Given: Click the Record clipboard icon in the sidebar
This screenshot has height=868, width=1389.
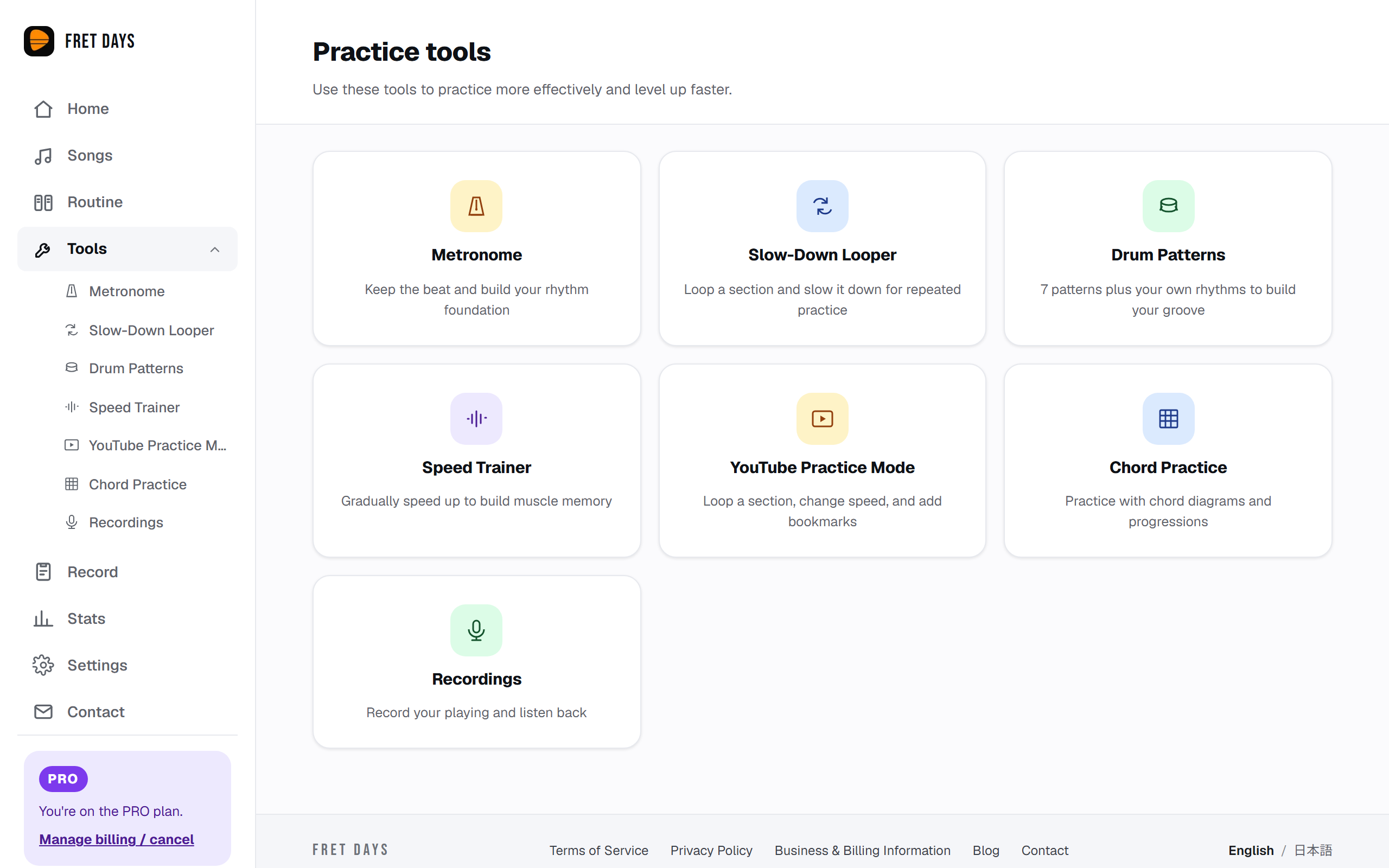Looking at the screenshot, I should pos(43,572).
